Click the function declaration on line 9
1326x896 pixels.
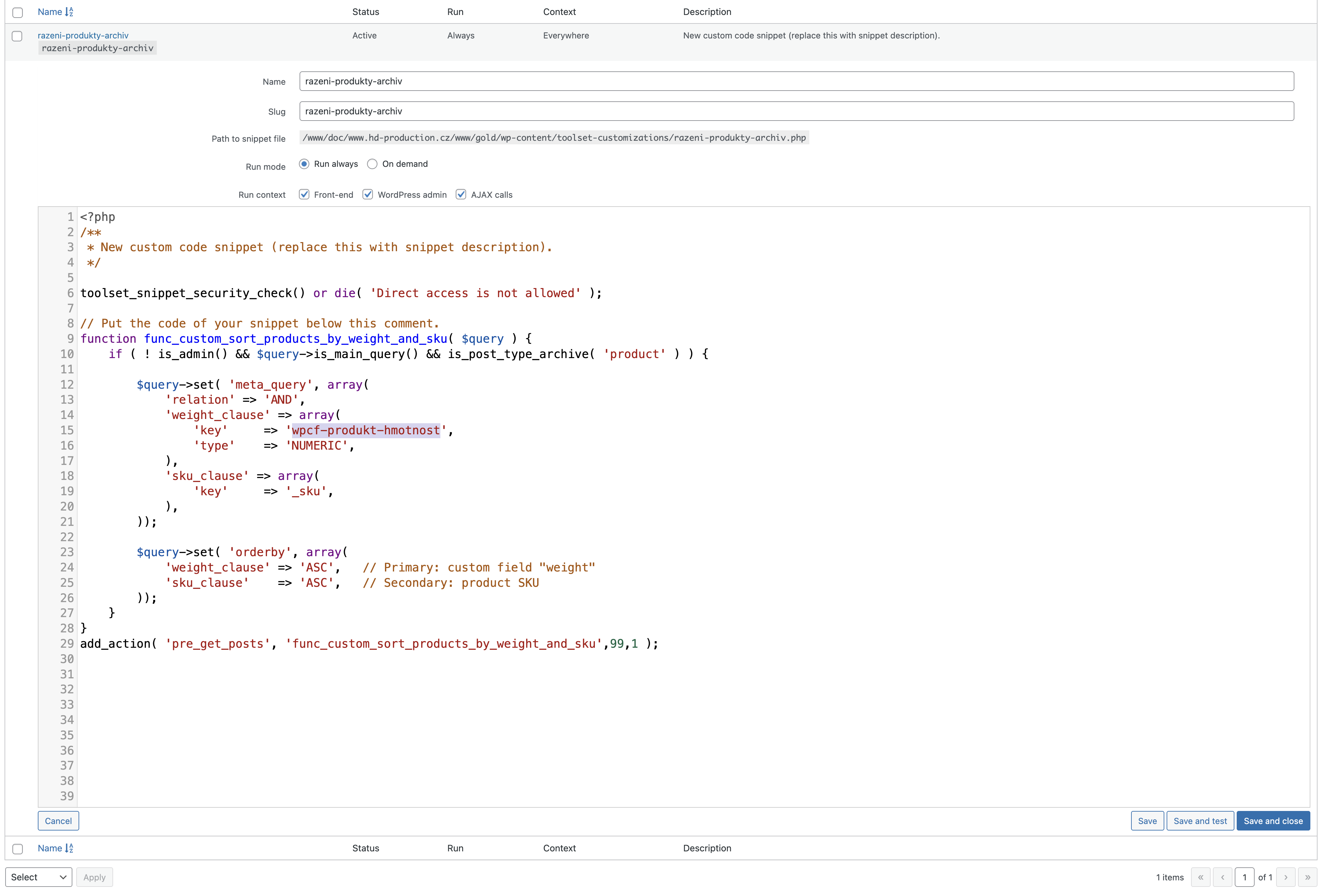[306, 339]
